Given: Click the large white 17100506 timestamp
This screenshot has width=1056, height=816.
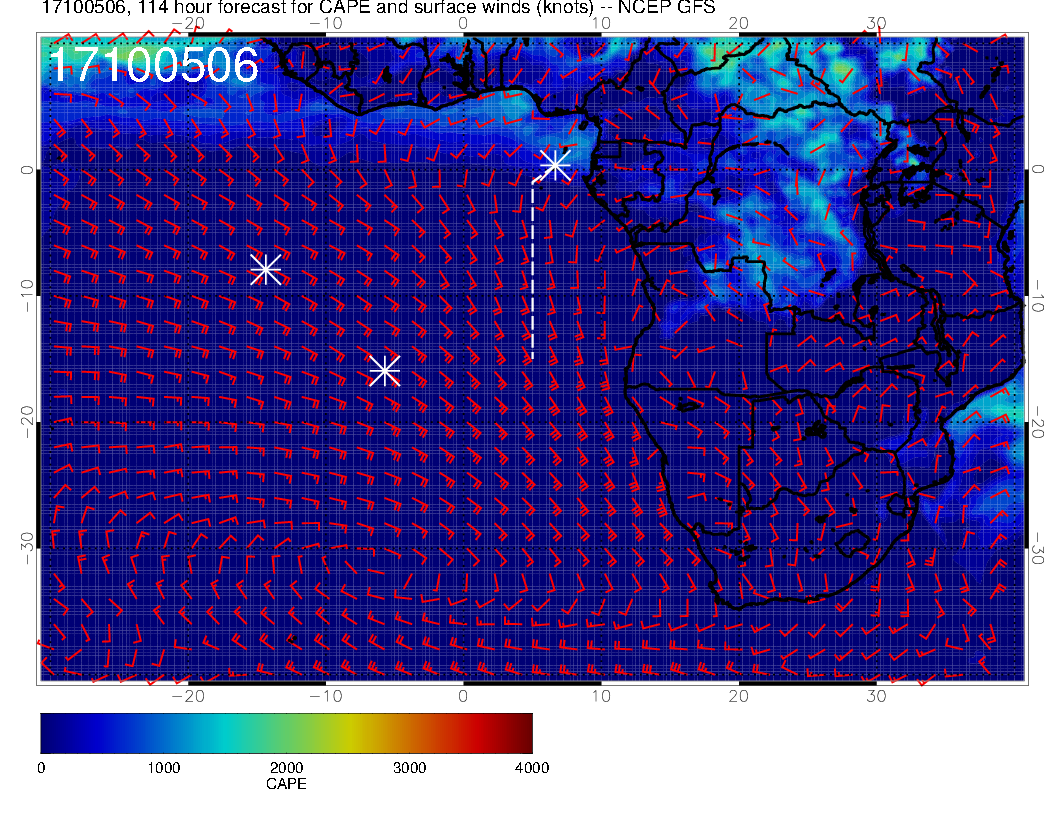Looking at the screenshot, I should point(153,66).
